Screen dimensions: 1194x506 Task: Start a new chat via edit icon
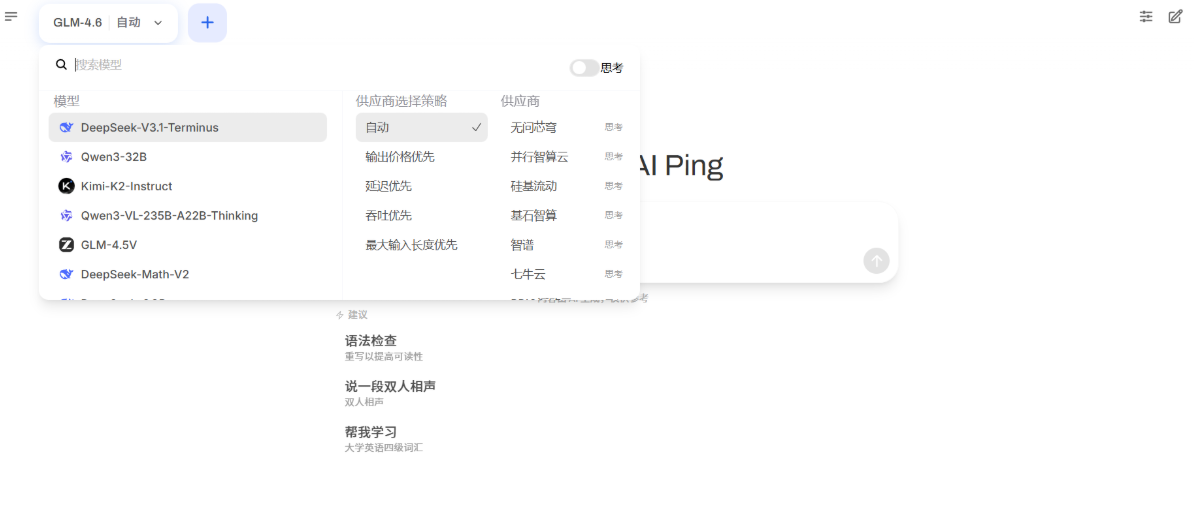pos(1176,16)
